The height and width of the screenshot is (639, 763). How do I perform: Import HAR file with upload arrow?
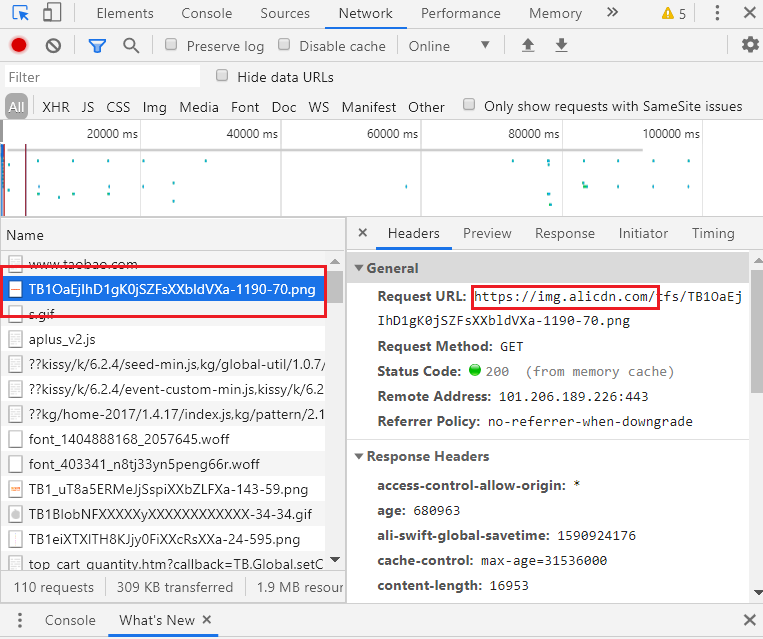(x=528, y=46)
